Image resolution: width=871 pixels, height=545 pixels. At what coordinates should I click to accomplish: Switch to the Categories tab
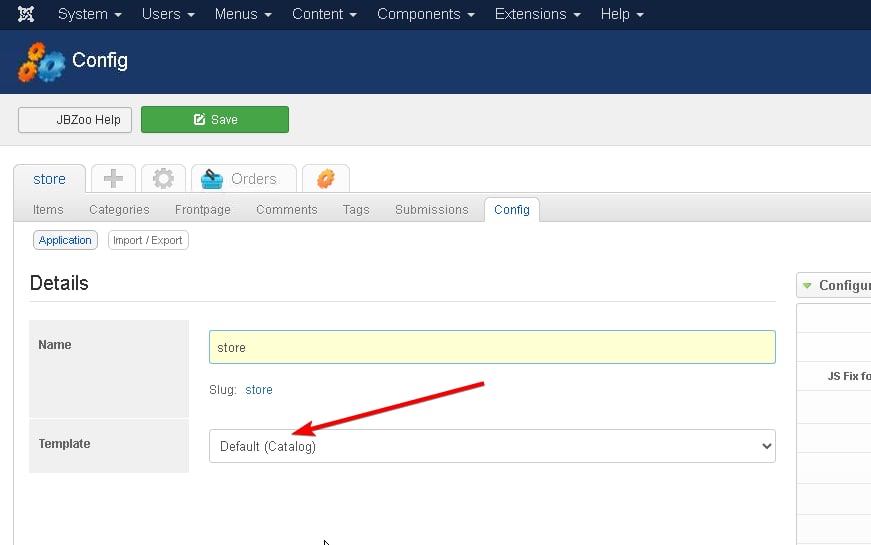pyautogui.click(x=119, y=209)
